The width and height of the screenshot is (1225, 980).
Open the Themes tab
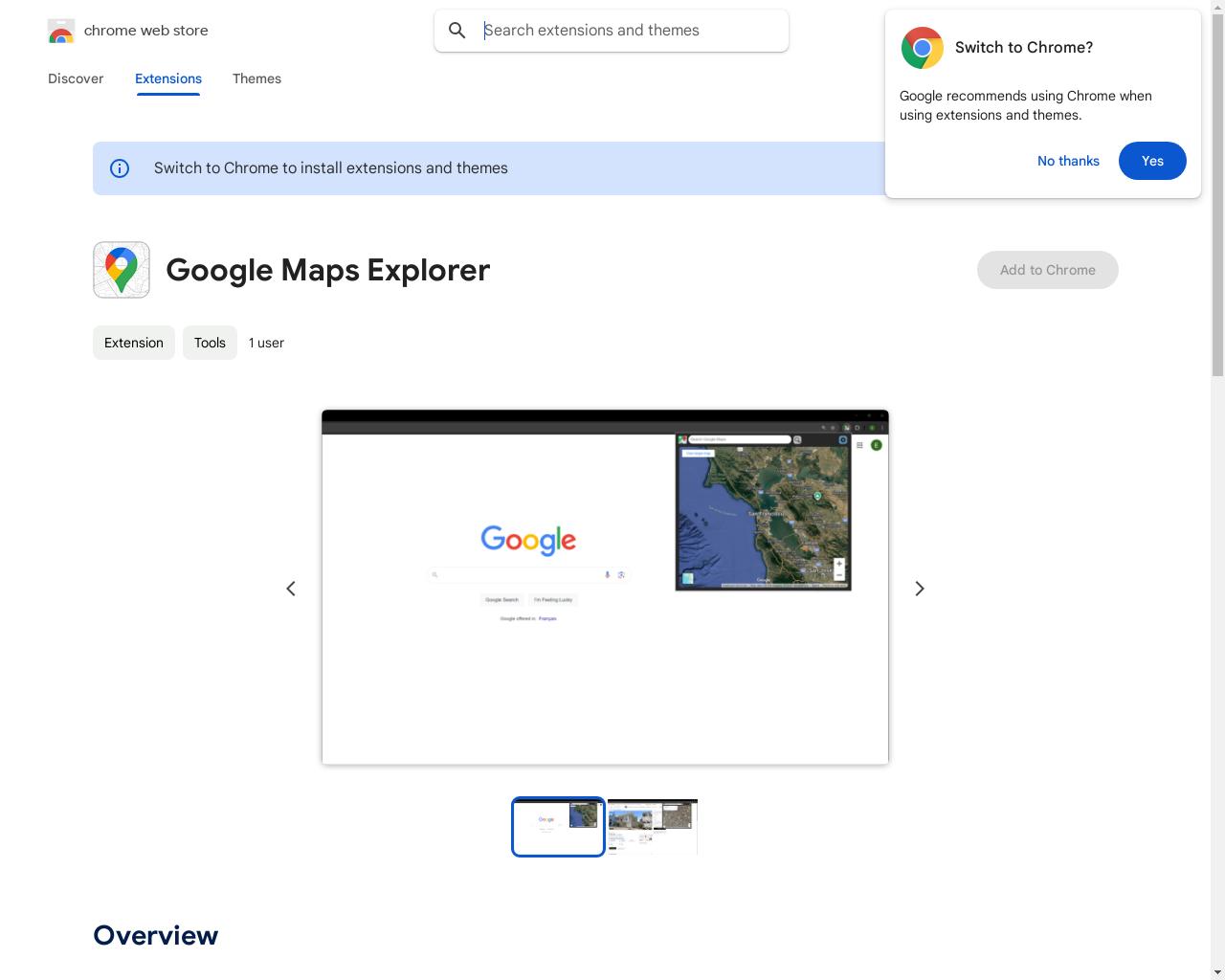[256, 78]
